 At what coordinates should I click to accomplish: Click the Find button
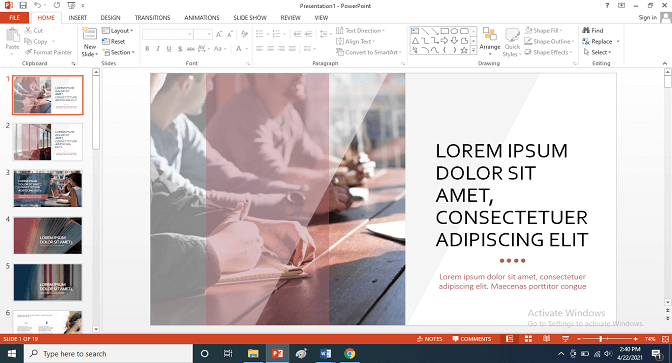(593, 30)
